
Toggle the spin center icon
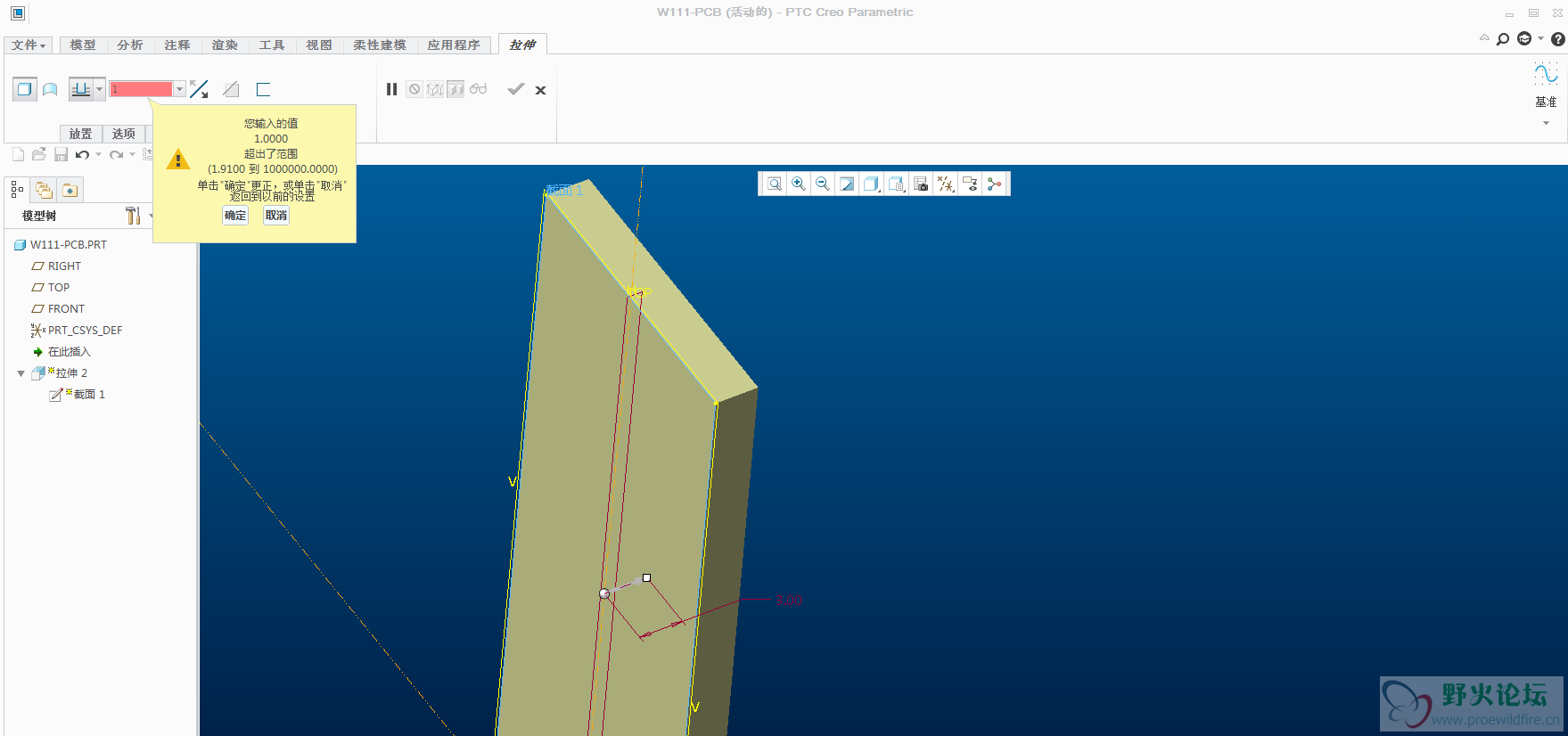995,184
